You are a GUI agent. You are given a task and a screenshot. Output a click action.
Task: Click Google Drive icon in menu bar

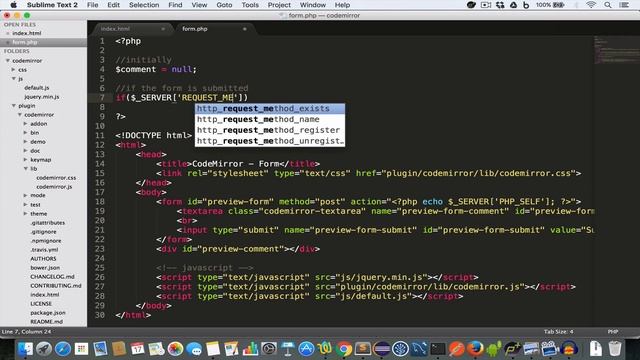513,5
